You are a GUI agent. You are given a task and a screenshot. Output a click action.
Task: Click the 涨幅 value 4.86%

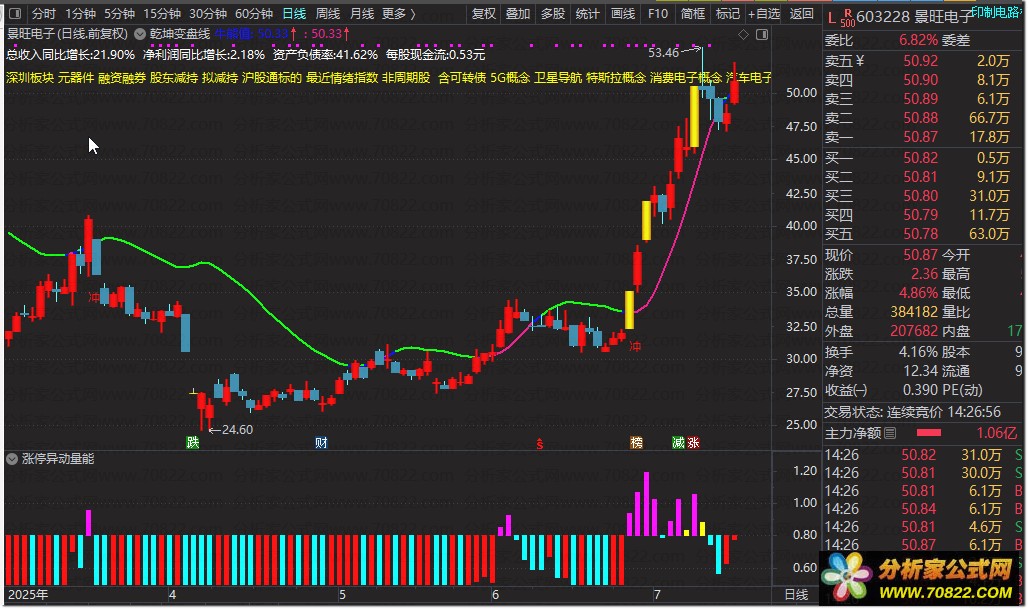[x=918, y=293]
